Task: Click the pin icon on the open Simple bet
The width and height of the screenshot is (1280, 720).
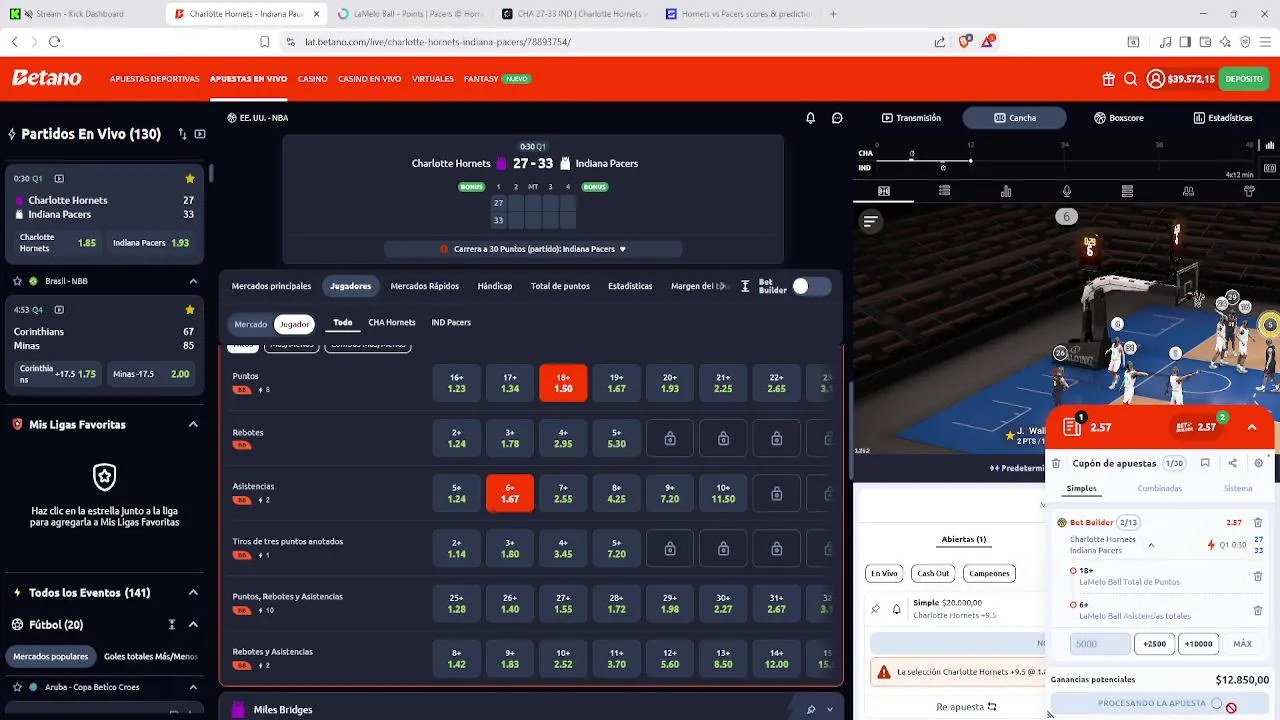Action: 876,609
